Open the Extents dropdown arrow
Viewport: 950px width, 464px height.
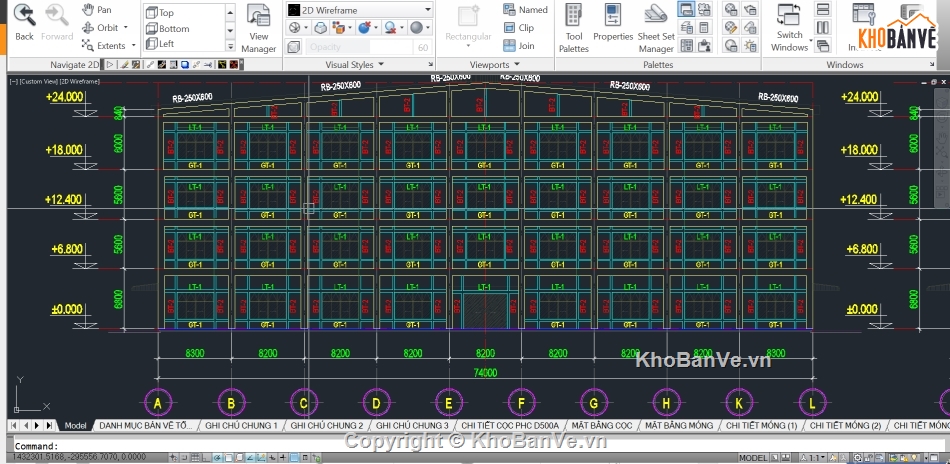(133, 45)
